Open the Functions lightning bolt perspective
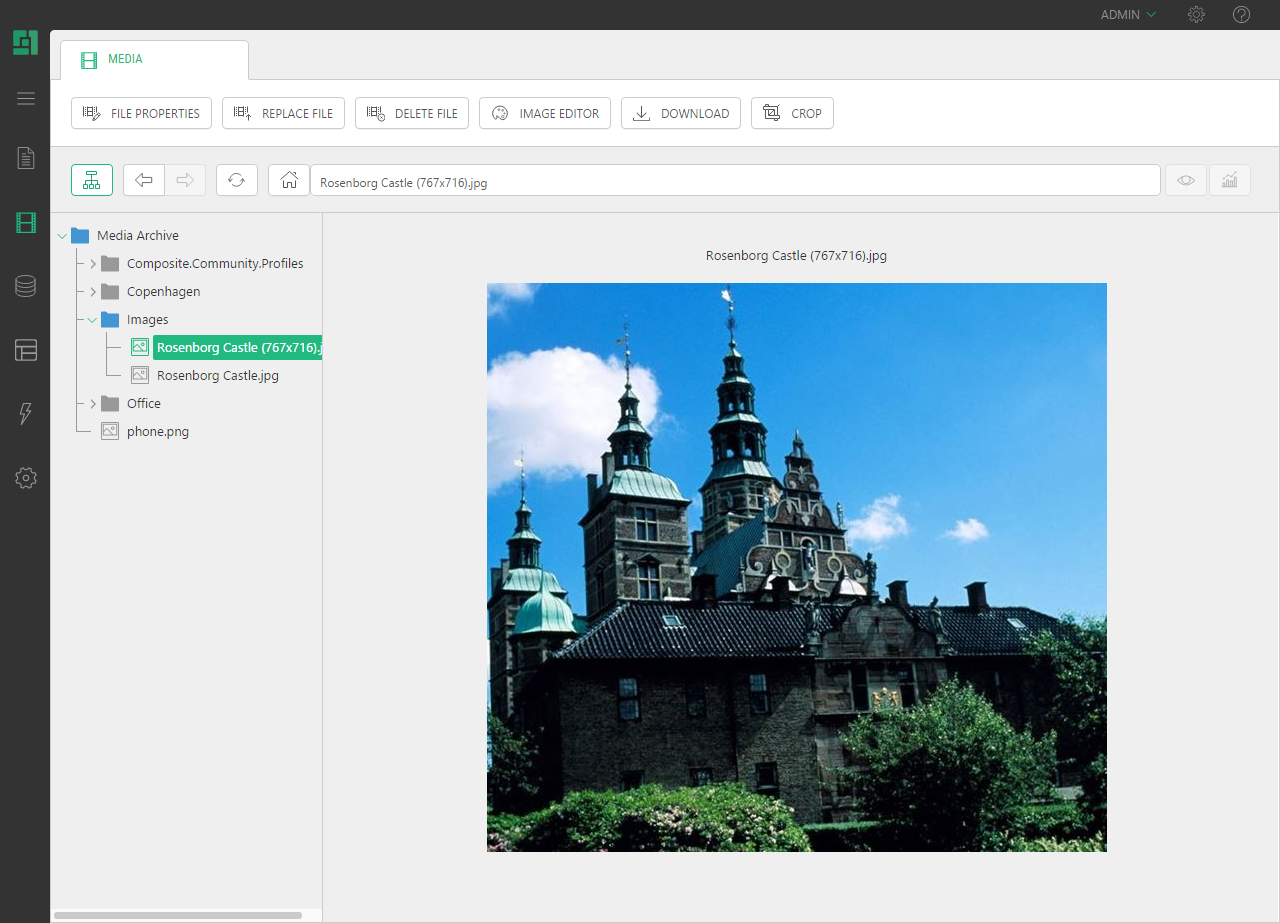This screenshot has height=923, width=1280. pos(26,414)
